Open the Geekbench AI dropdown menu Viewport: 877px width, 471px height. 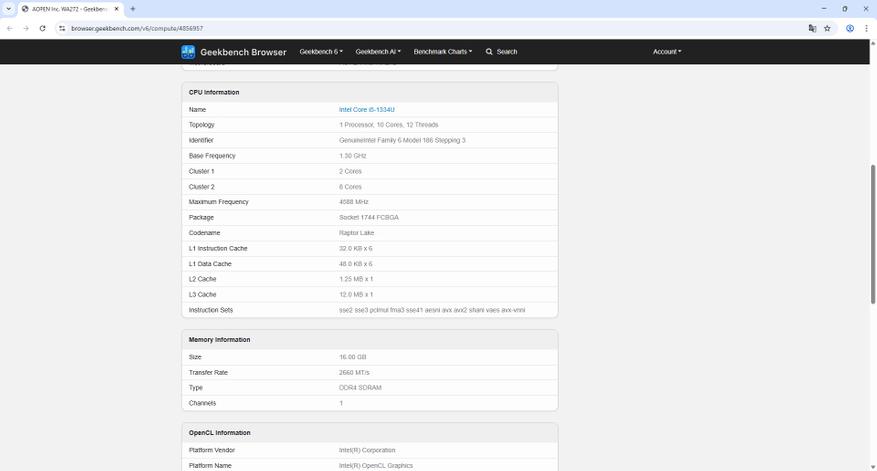click(378, 51)
